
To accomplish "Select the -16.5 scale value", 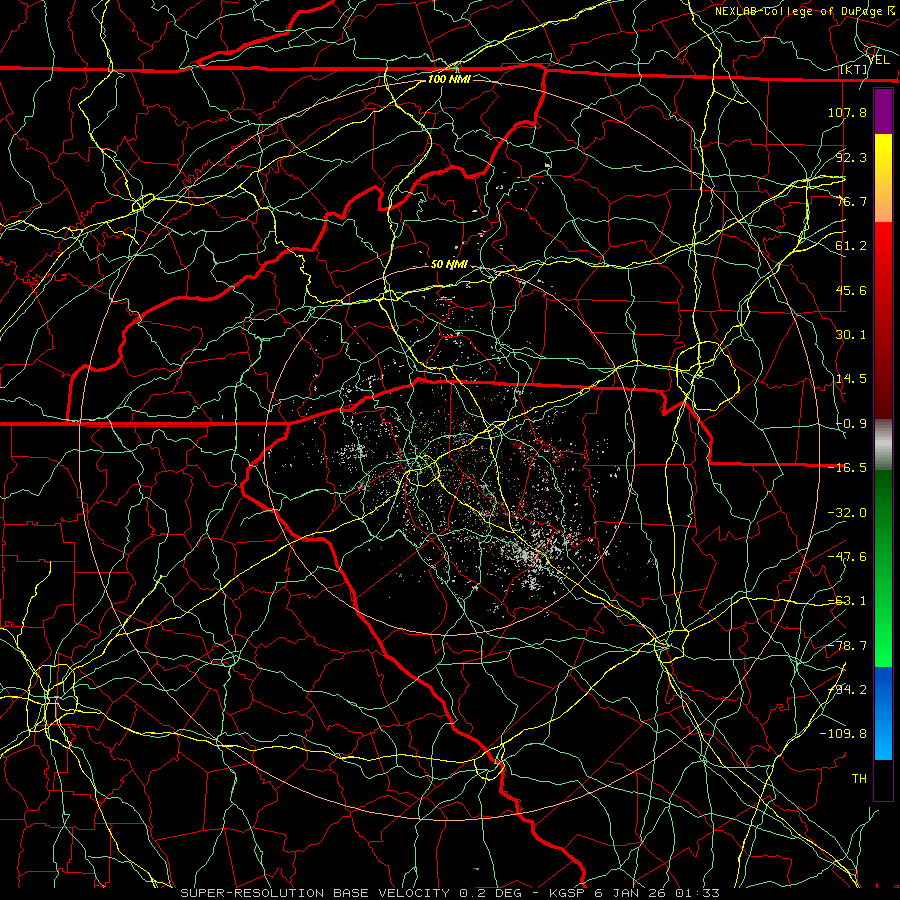I will [847, 468].
